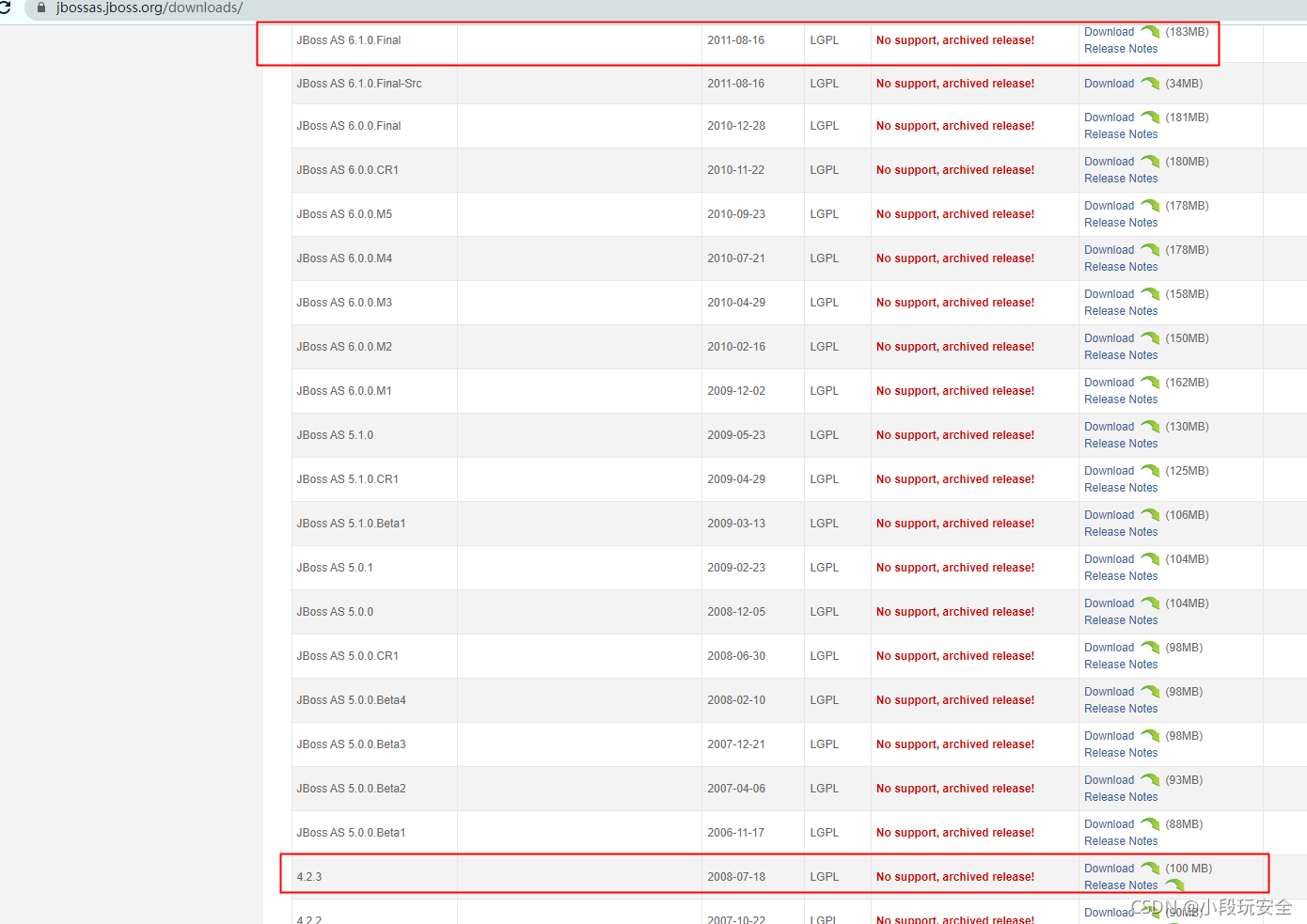Open Download link for 5.1.0.CR1
The height and width of the screenshot is (924, 1307).
click(x=1110, y=471)
